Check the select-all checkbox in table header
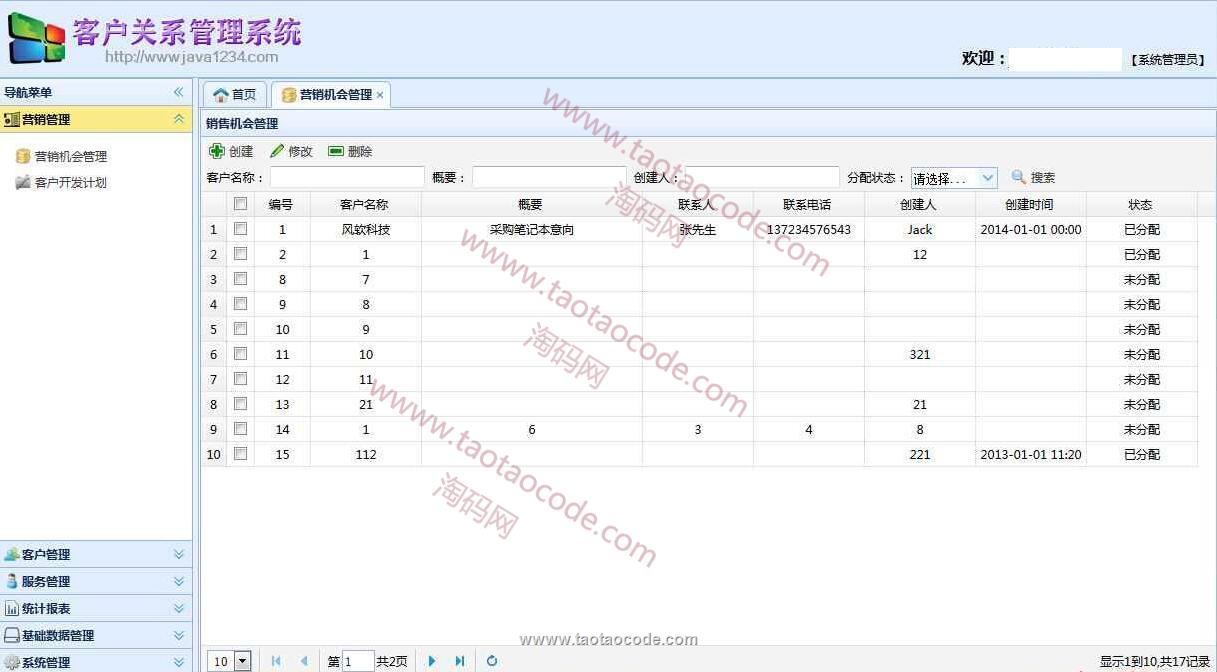 [240, 204]
